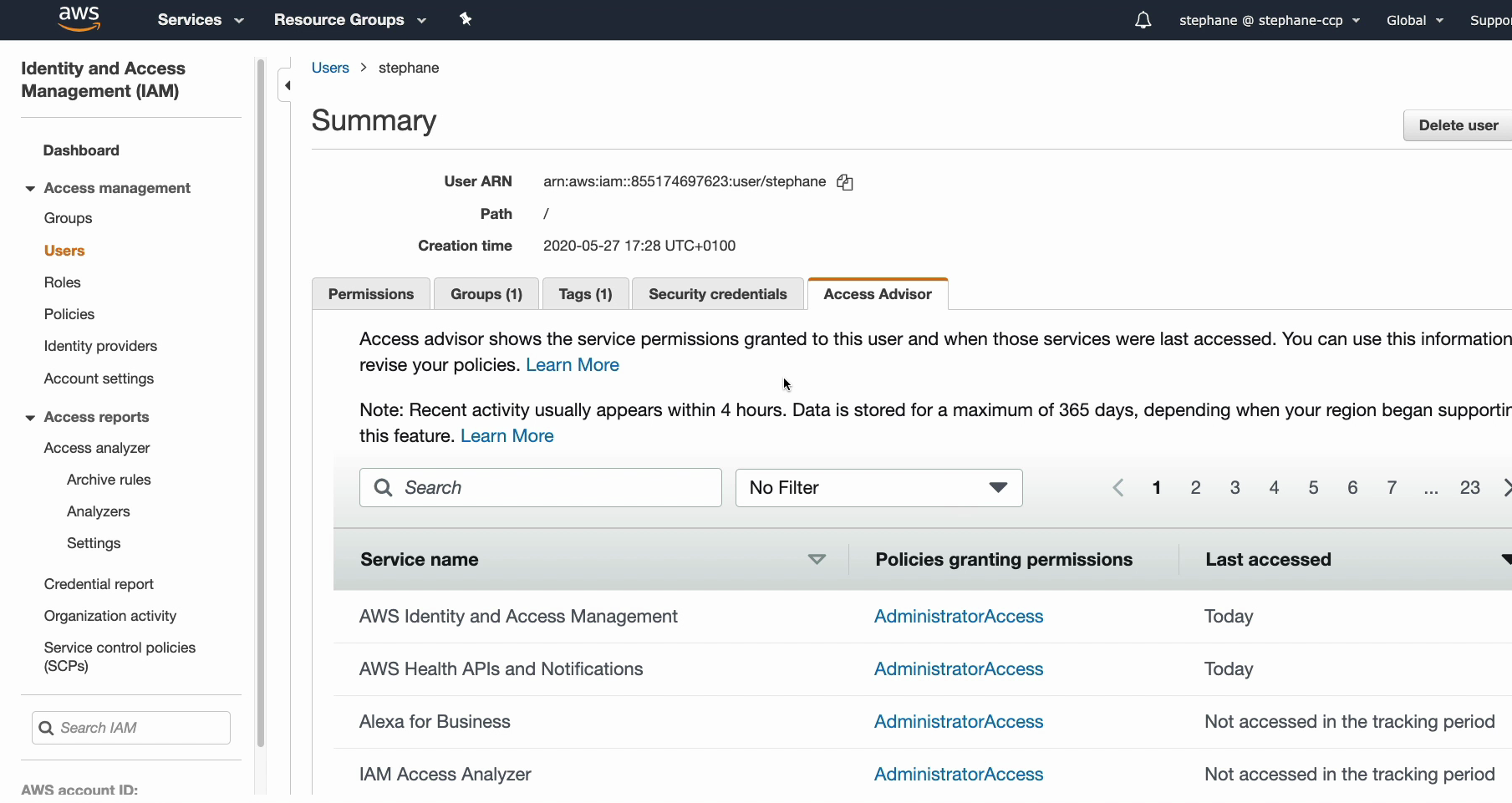This screenshot has height=803, width=1512.
Task: Open the notifications bell
Action: coord(1143,20)
